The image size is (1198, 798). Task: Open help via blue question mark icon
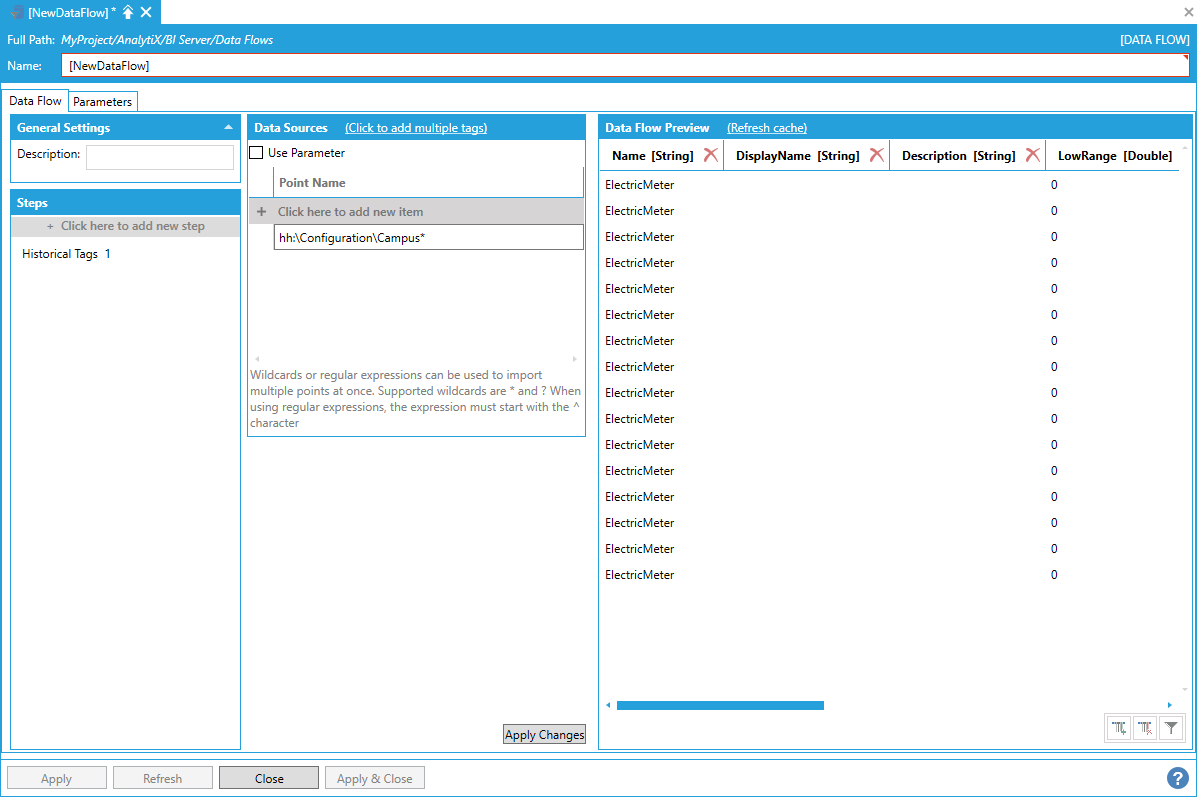pos(1177,778)
